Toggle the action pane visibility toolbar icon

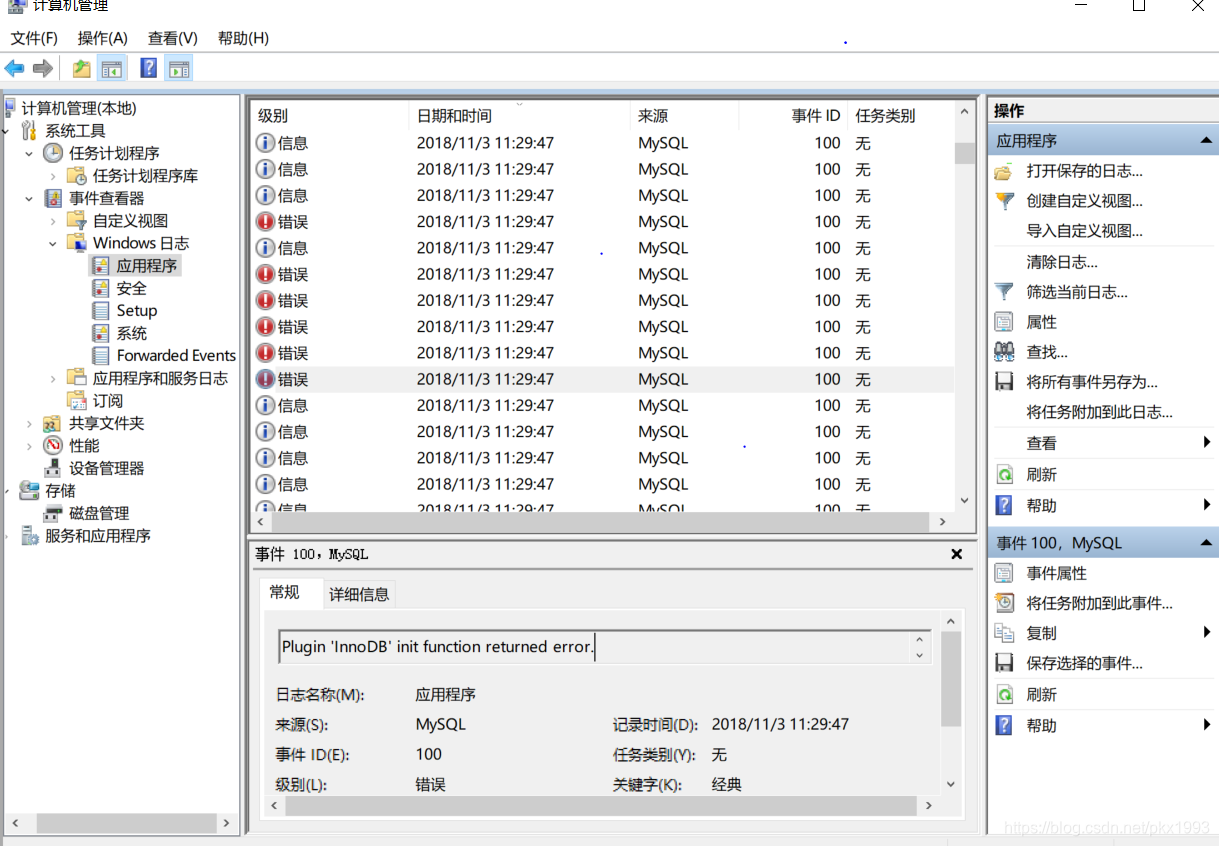coord(177,68)
